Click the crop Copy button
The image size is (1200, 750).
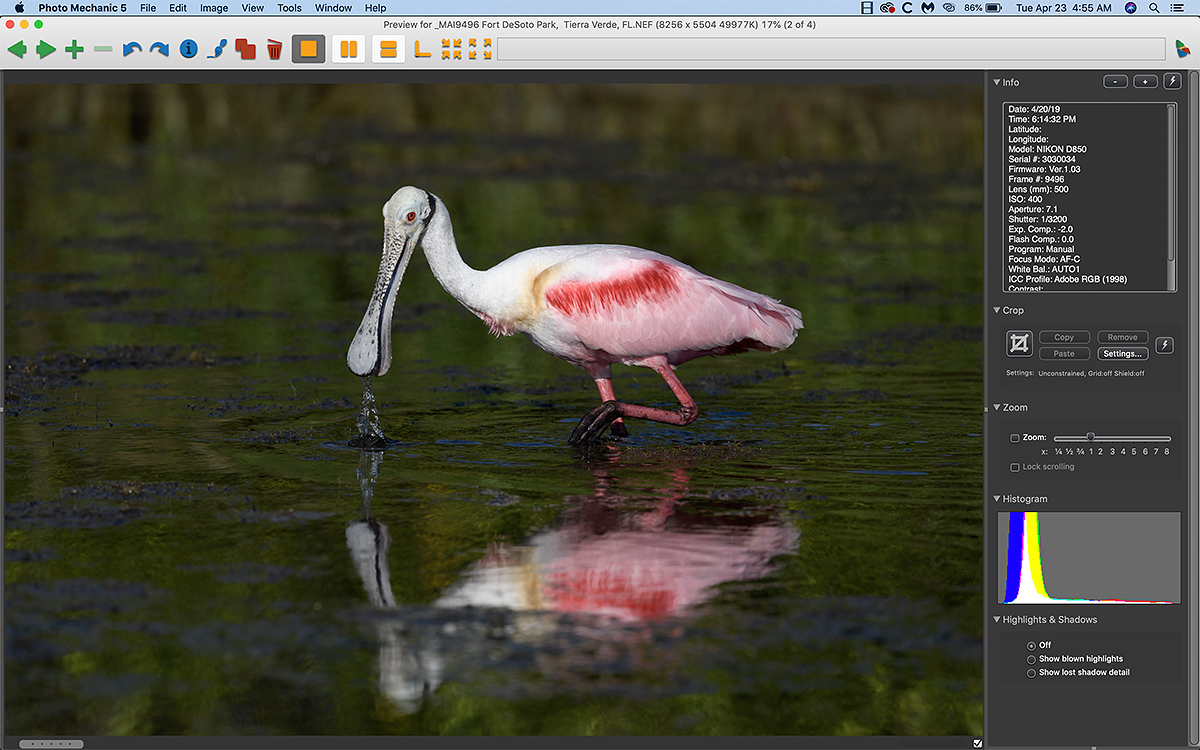click(1064, 337)
